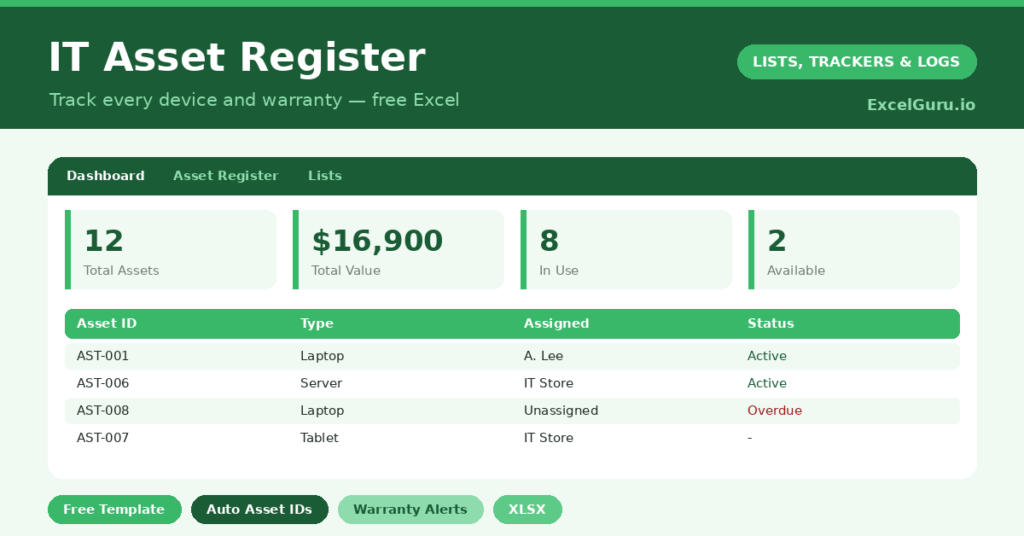The width and height of the screenshot is (1024, 536).
Task: Click the Status column header
Action: 771,323
